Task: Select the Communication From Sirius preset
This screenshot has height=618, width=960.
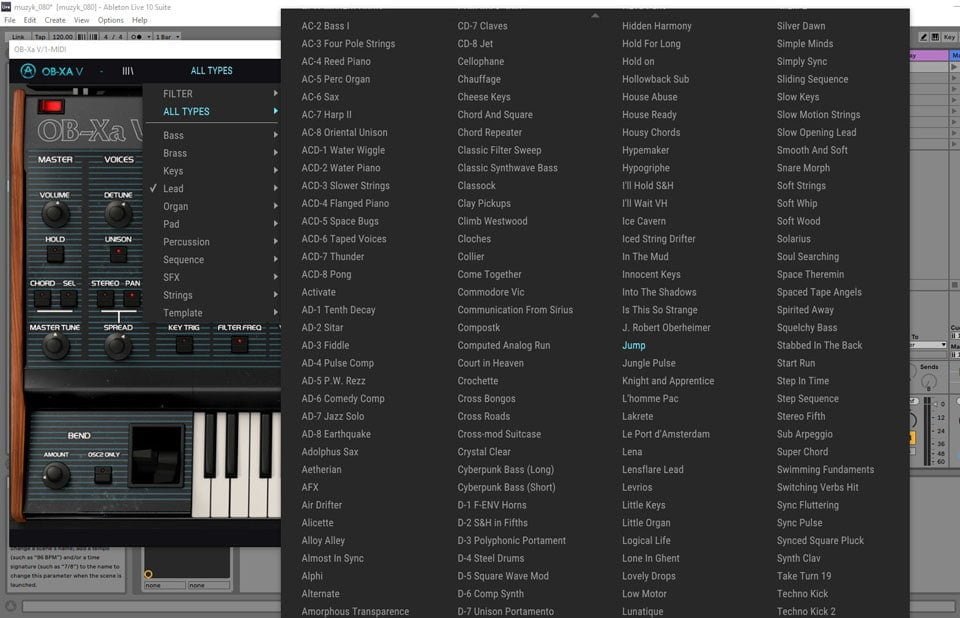Action: [515, 310]
